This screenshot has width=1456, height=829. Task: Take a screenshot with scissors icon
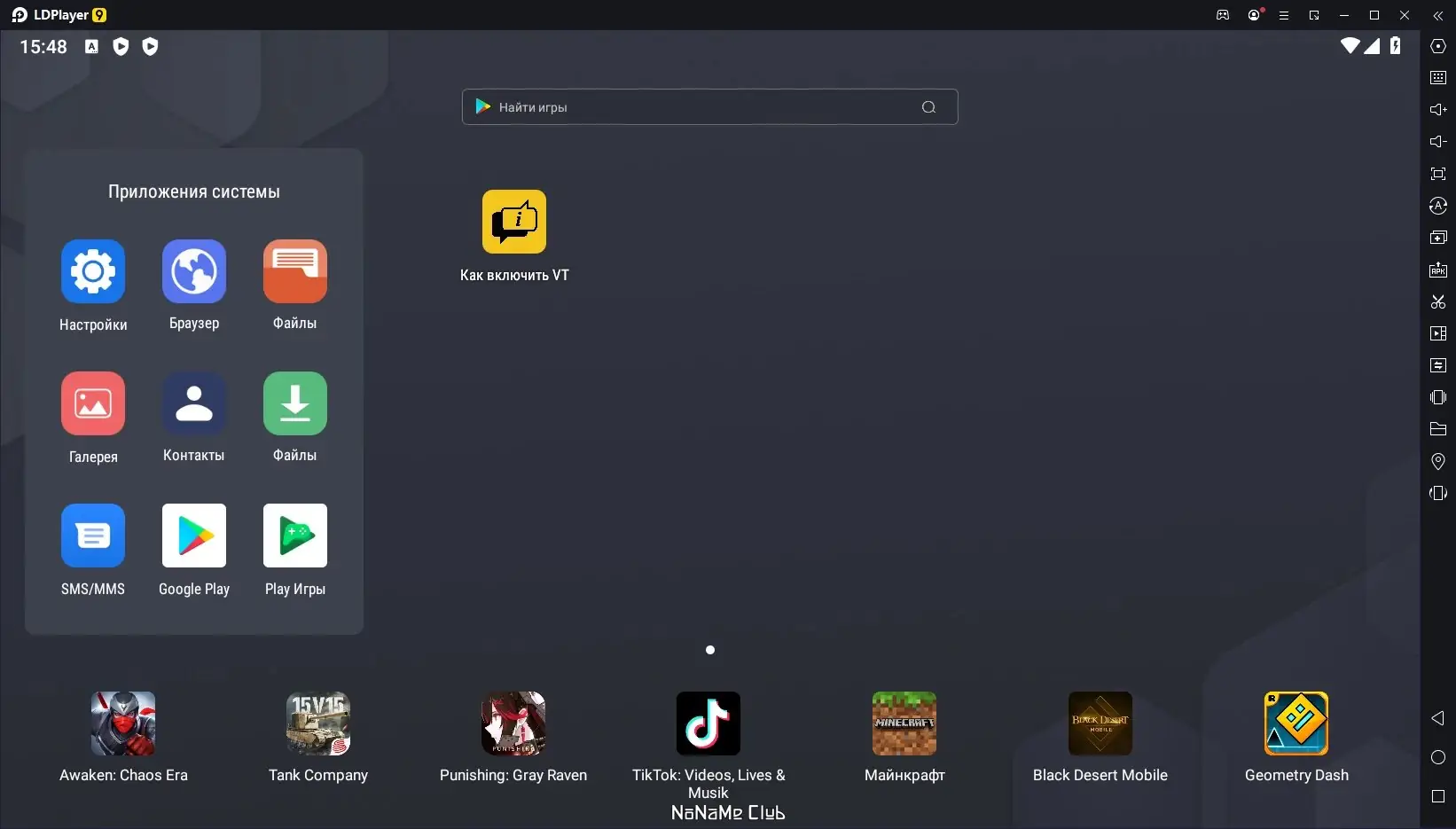1438,301
